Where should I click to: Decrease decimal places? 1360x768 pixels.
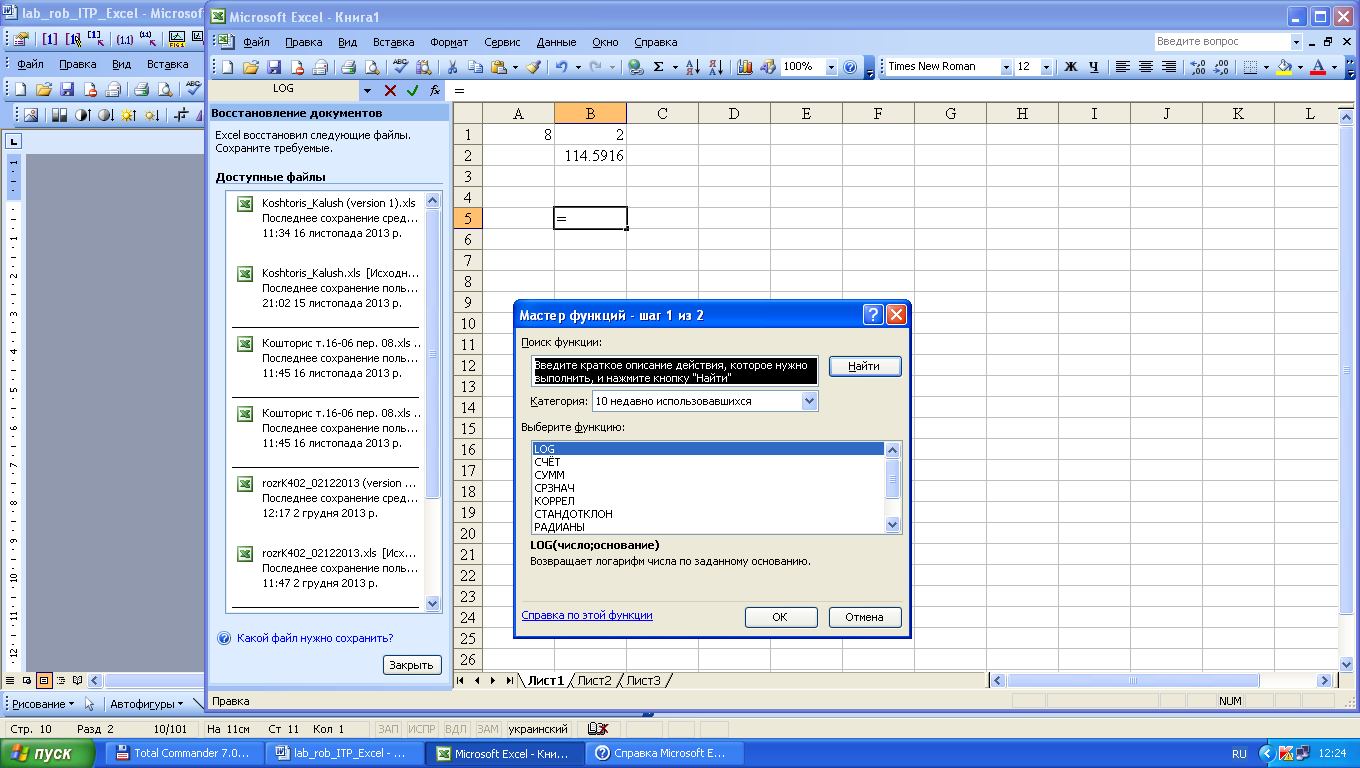coord(1221,67)
